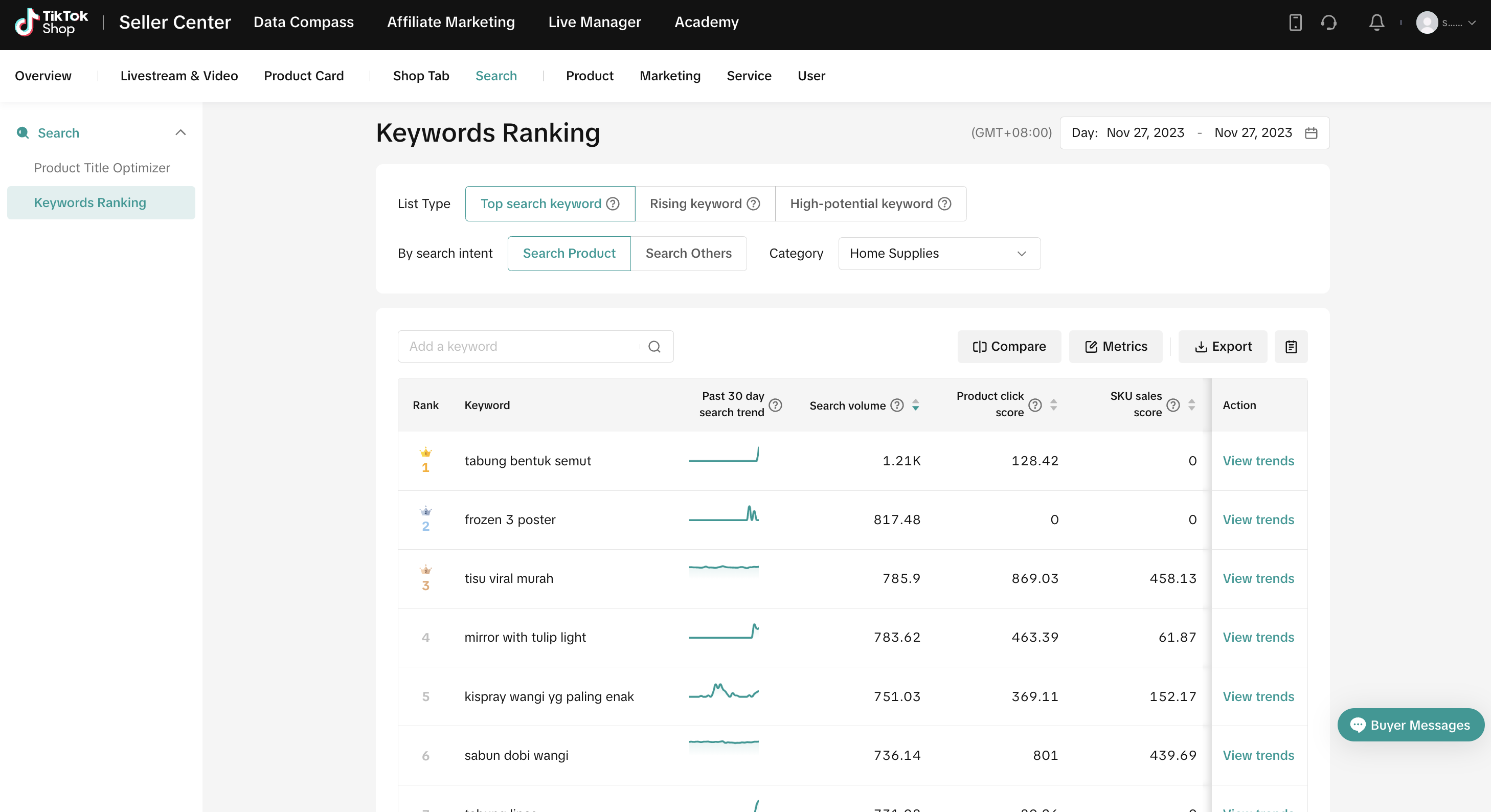Viewport: 1491px width, 812px height.
Task: Click help icon for Search volume
Action: pos(897,405)
